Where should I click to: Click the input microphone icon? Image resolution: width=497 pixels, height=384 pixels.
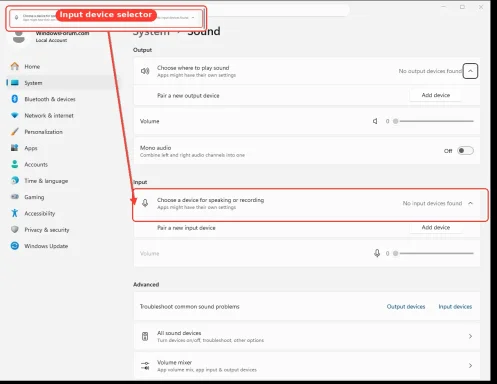point(145,203)
